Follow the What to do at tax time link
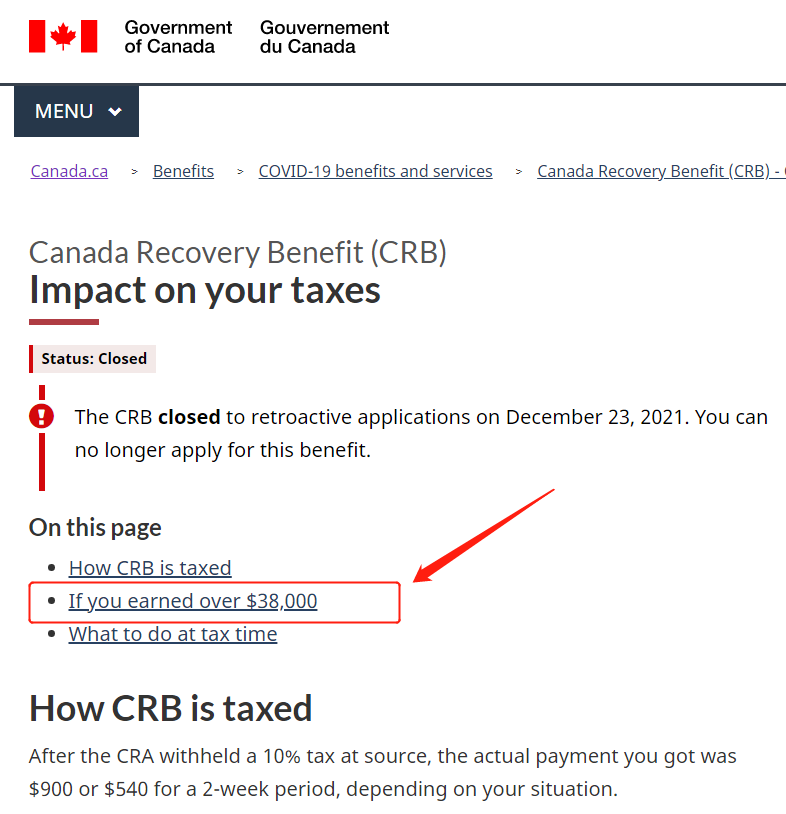Screen dimensions: 786x814 pyautogui.click(x=173, y=634)
